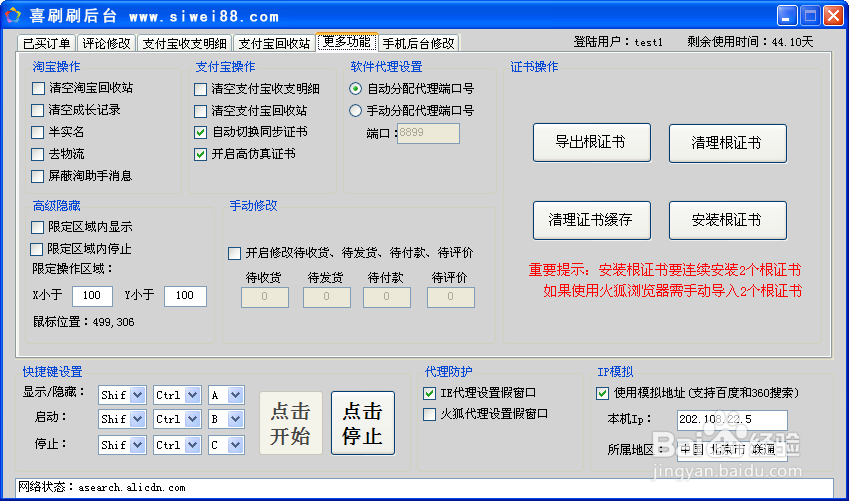Open the 评论修改 tab
Image resolution: width=849 pixels, height=501 pixels.
(106, 43)
